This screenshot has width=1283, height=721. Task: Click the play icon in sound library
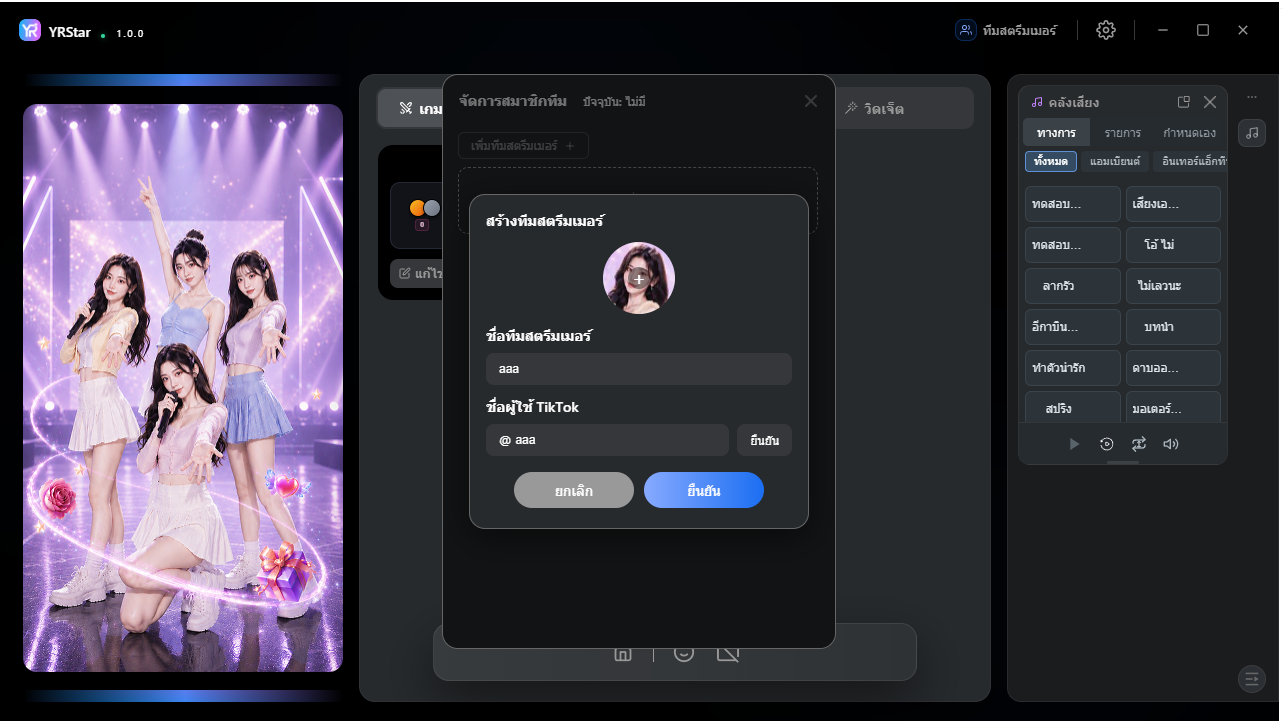point(1074,444)
